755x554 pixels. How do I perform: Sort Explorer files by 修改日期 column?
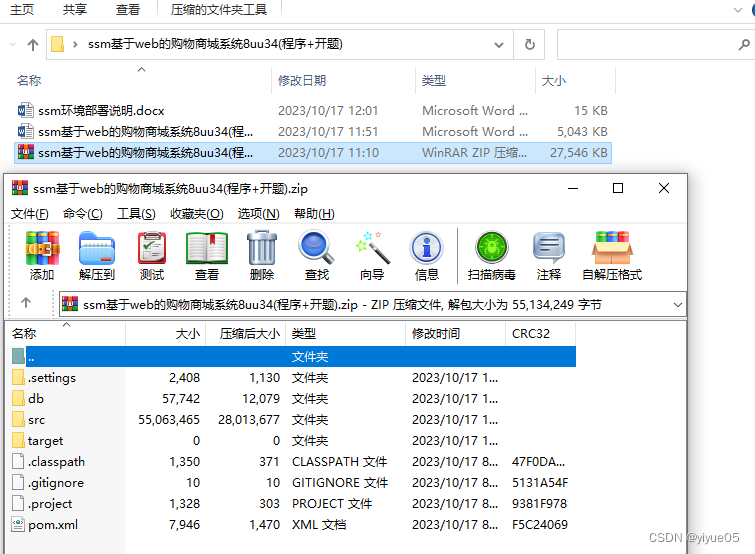tap(343, 80)
